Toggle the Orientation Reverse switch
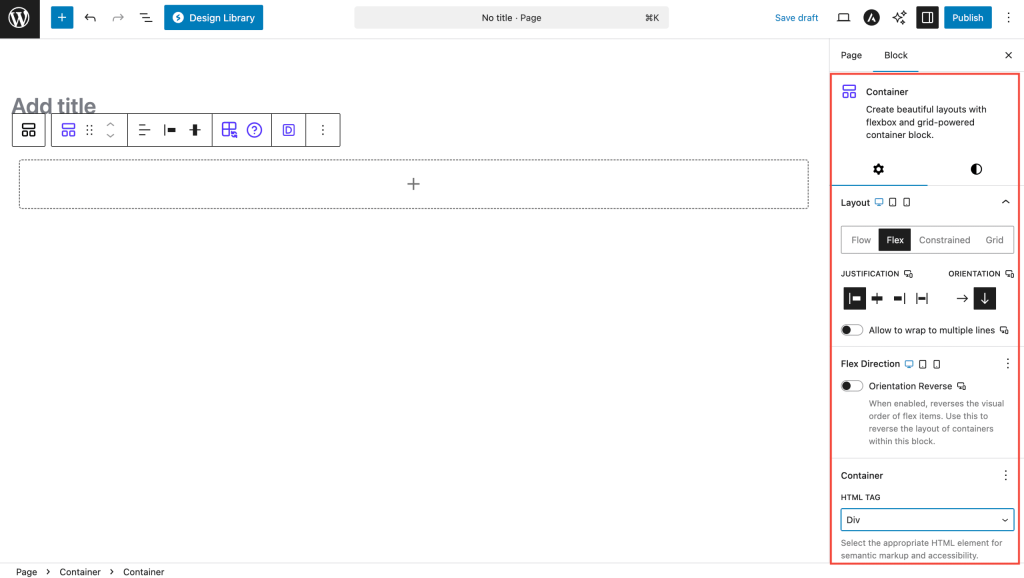The height and width of the screenshot is (578, 1024). 852,386
